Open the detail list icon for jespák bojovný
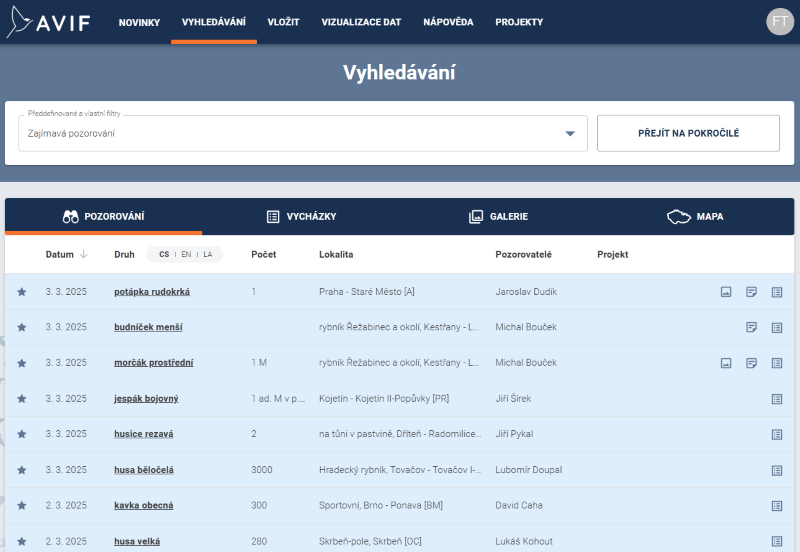 click(777, 399)
